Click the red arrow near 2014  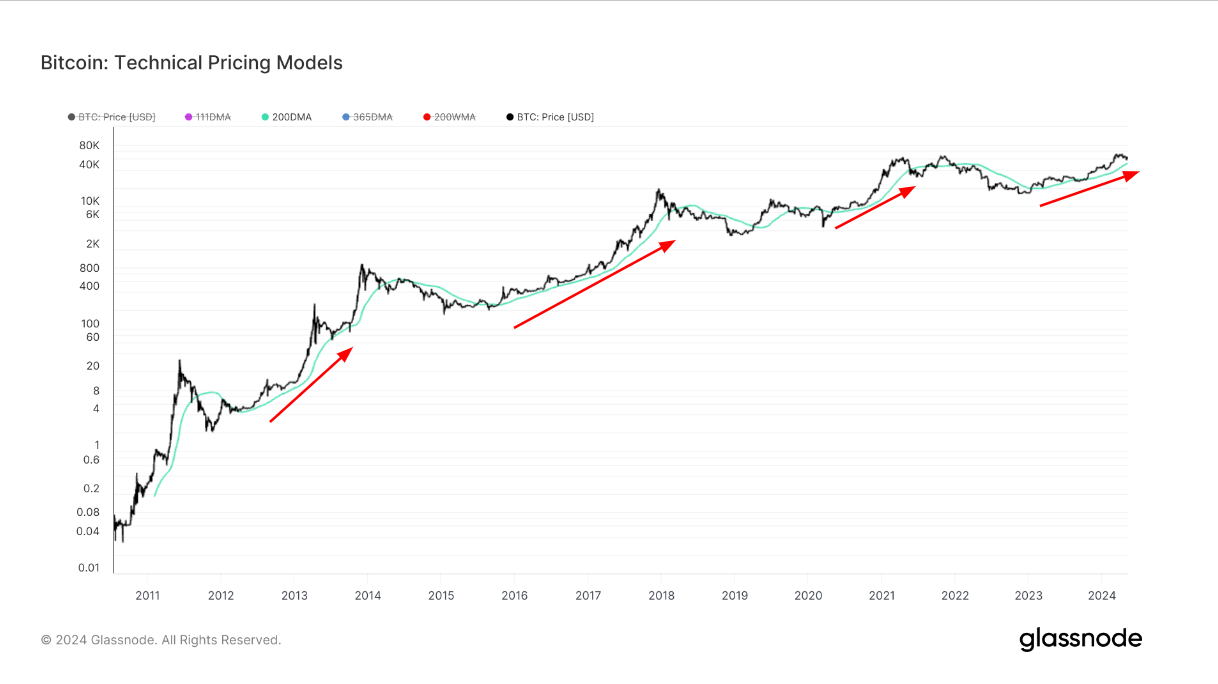(x=311, y=385)
